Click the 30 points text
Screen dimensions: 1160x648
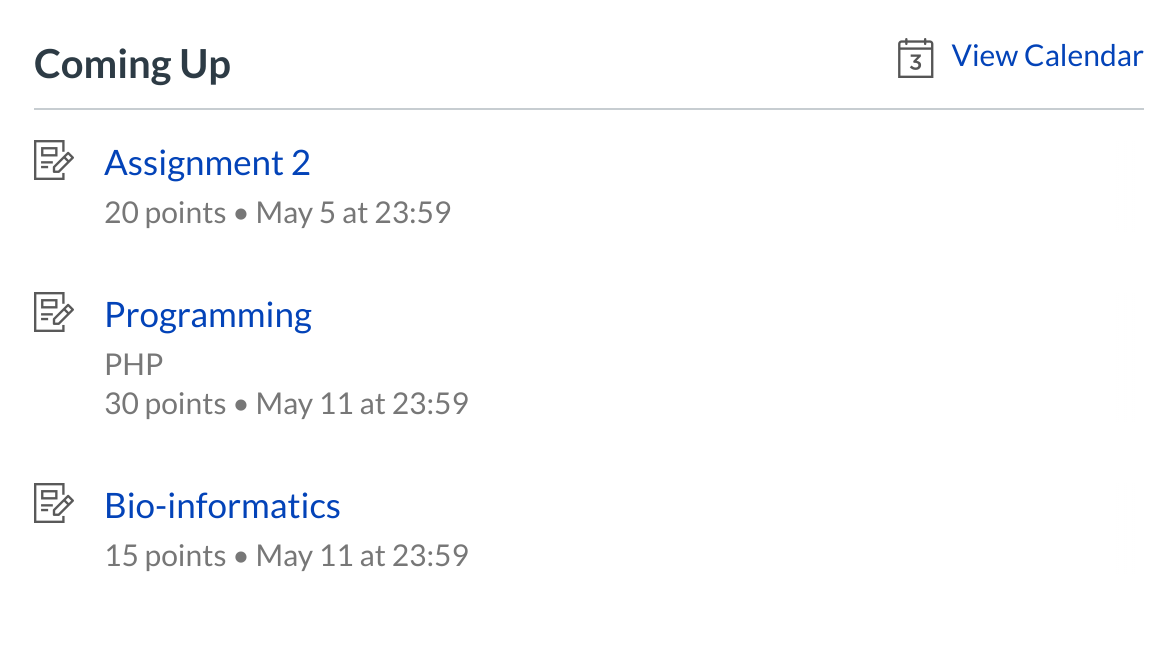click(165, 404)
